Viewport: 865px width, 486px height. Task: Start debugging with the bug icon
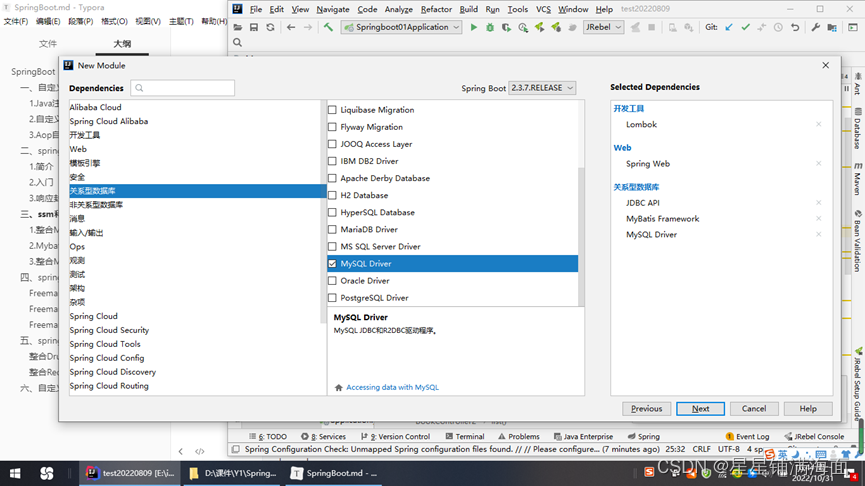[x=490, y=27]
